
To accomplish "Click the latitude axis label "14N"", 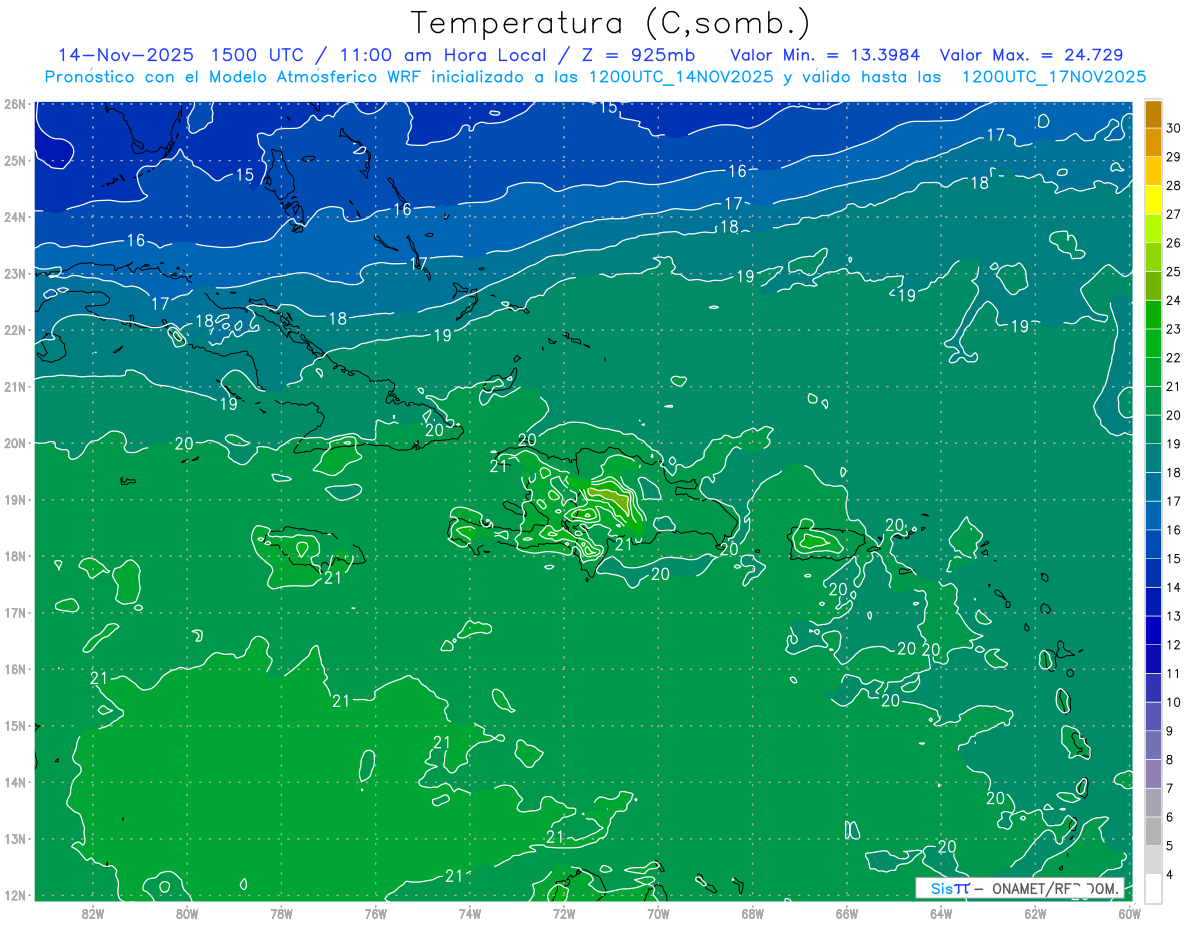I will 15,782.
